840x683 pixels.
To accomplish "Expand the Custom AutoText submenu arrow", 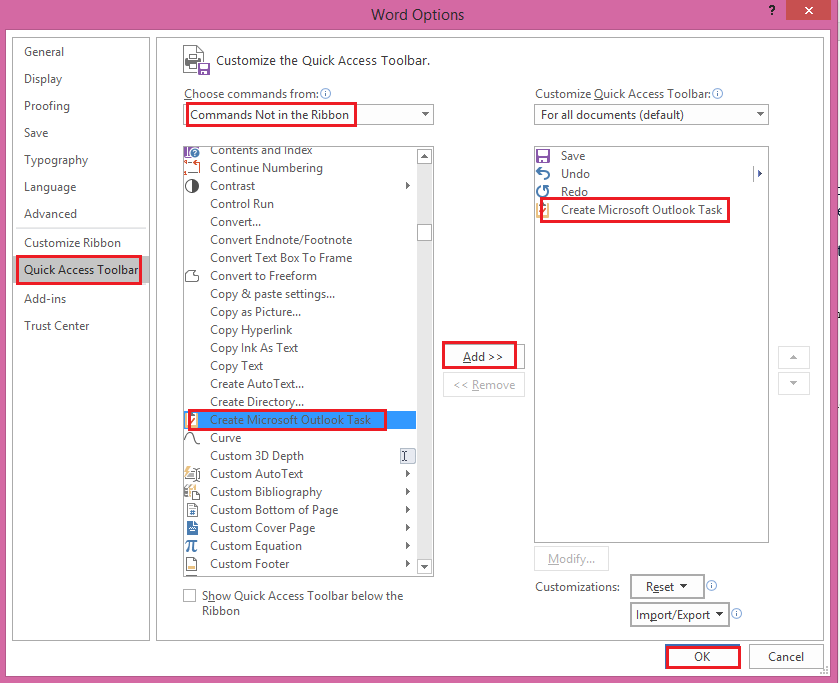I will [408, 474].
